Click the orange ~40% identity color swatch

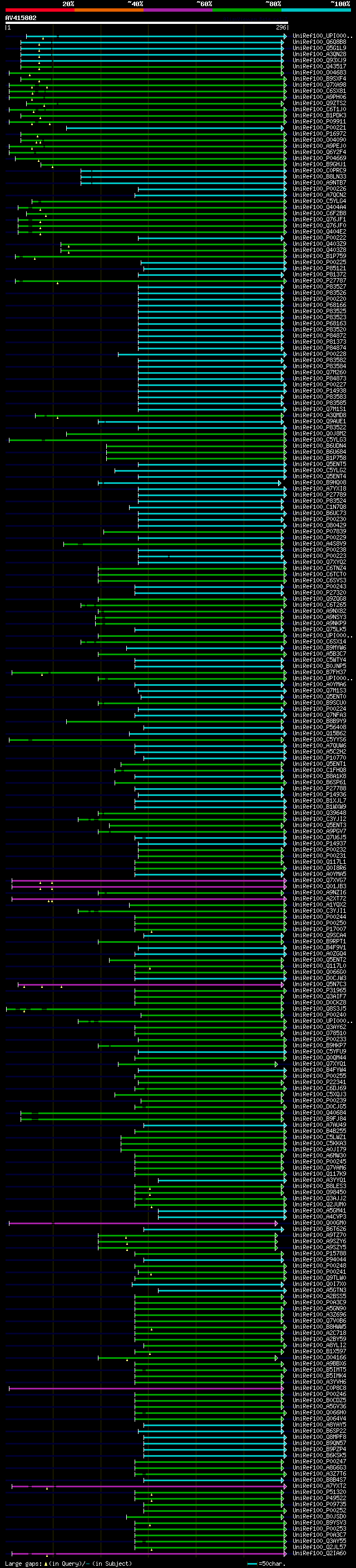point(109,10)
